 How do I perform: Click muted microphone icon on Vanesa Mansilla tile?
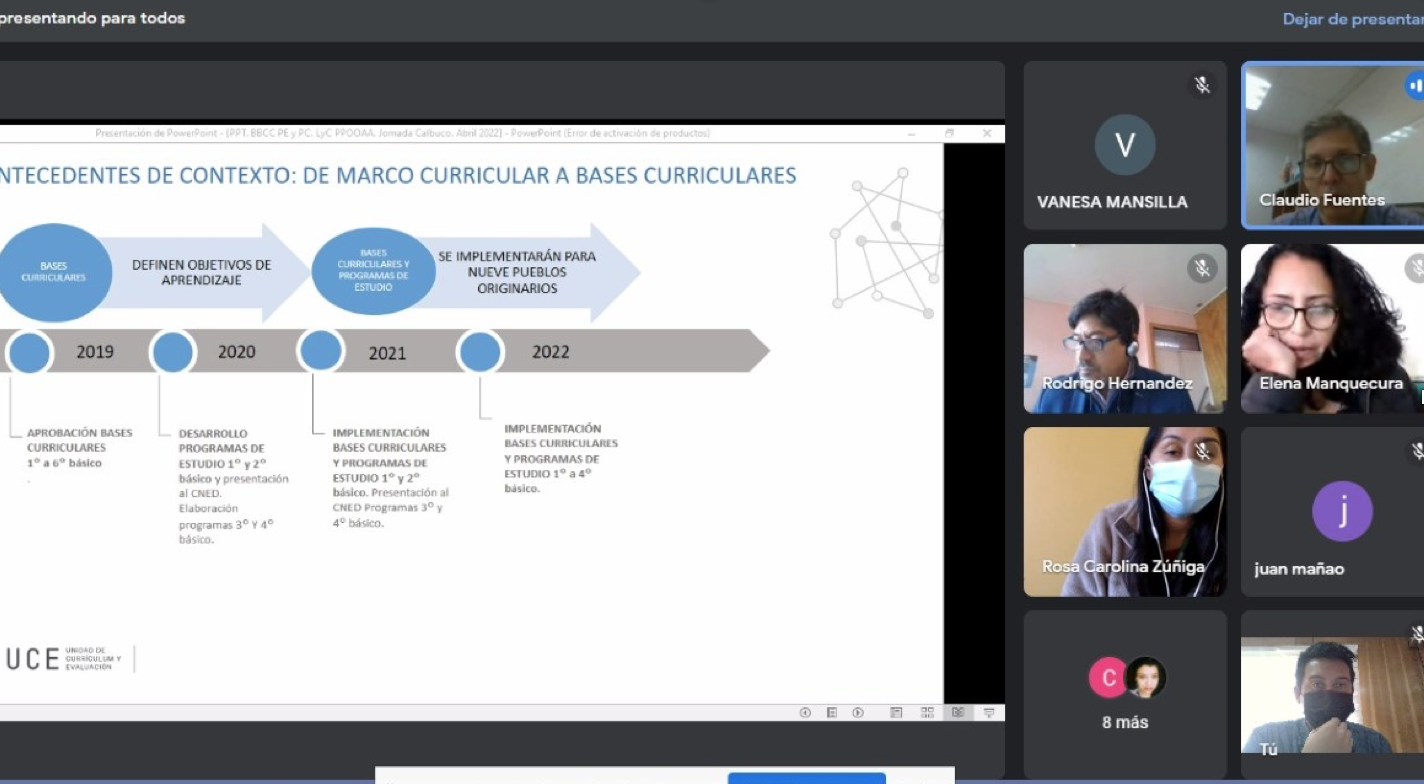1202,86
